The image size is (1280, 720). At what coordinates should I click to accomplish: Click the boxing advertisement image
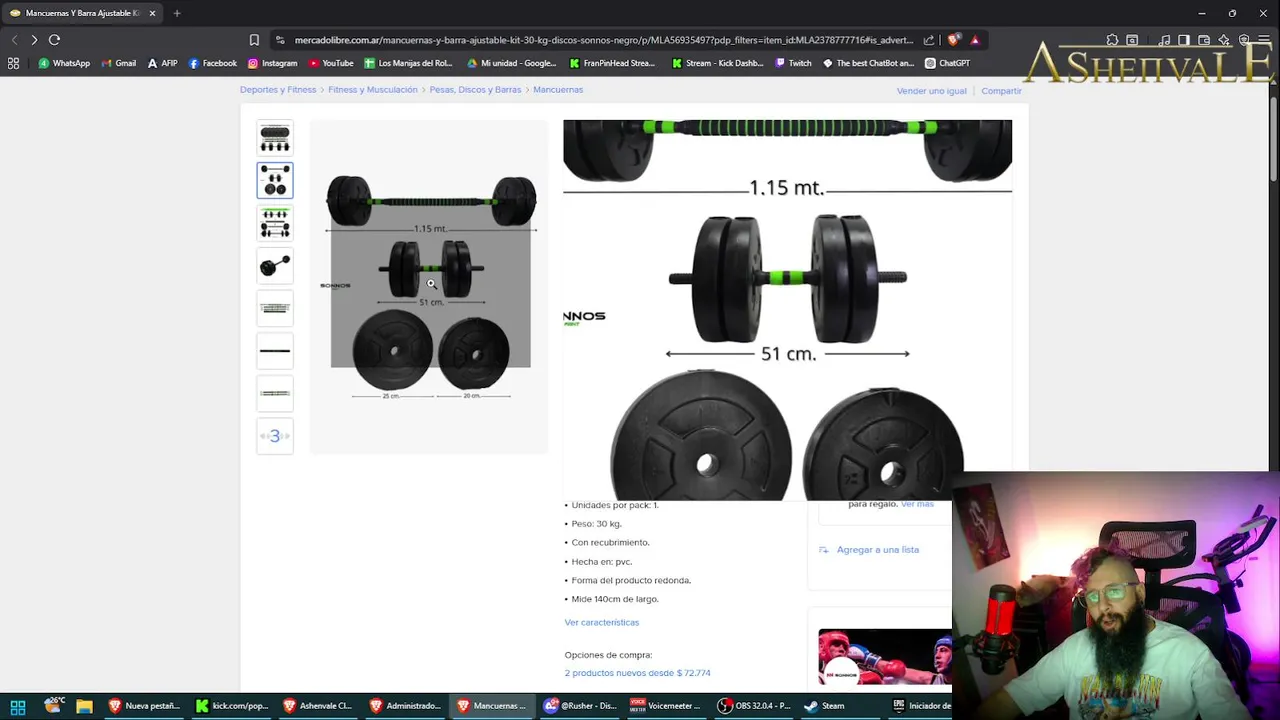coord(885,657)
